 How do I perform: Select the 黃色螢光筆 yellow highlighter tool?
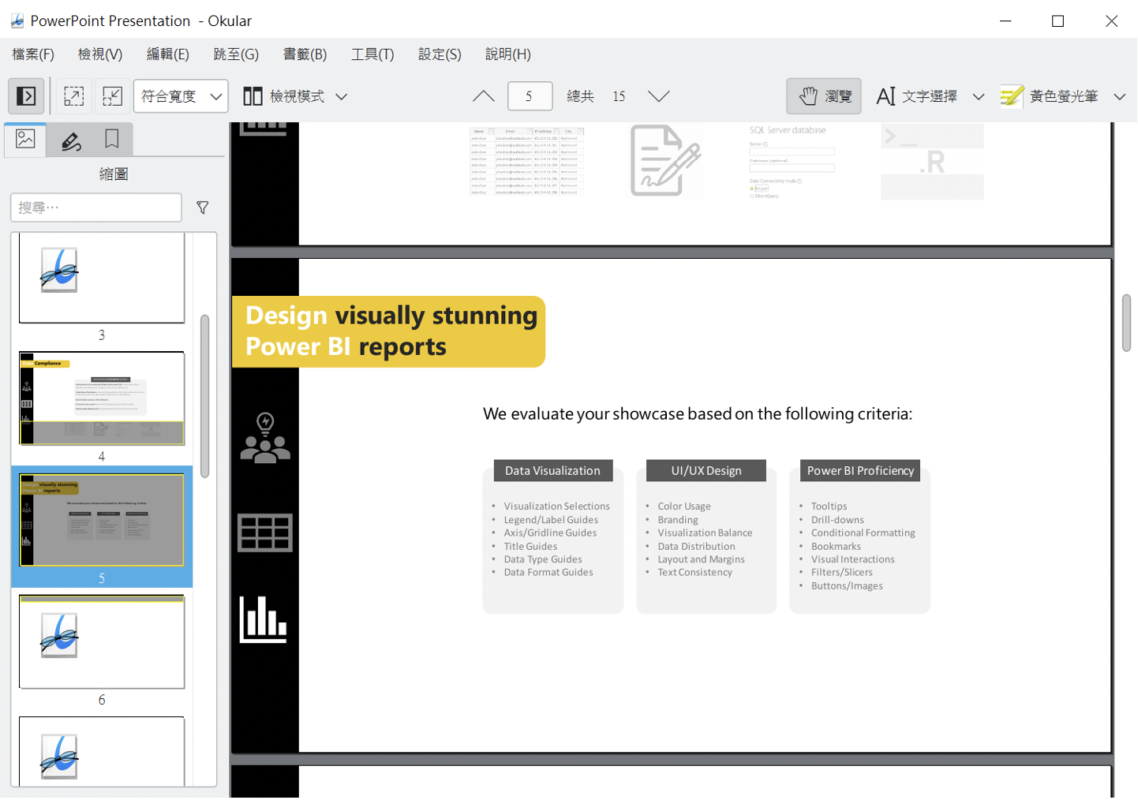click(1050, 96)
